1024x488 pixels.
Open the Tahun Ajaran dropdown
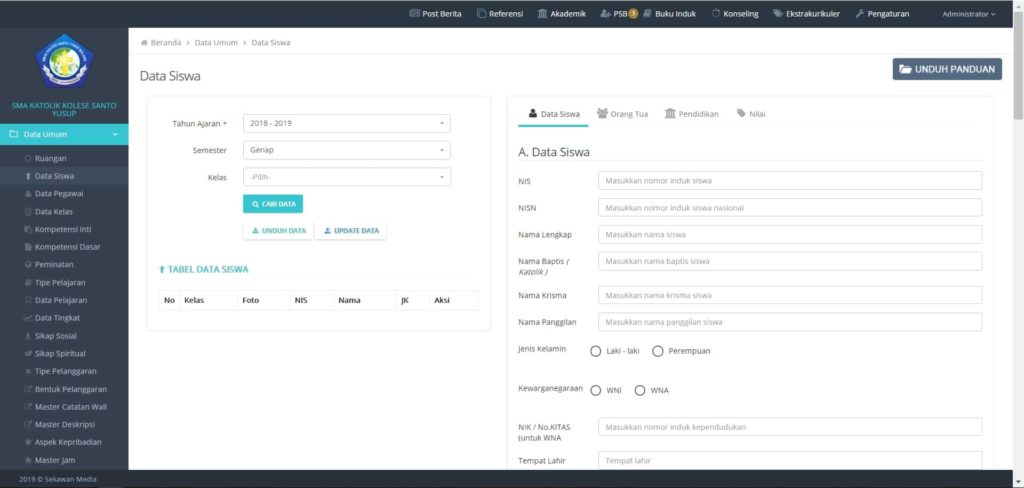tap(347, 123)
